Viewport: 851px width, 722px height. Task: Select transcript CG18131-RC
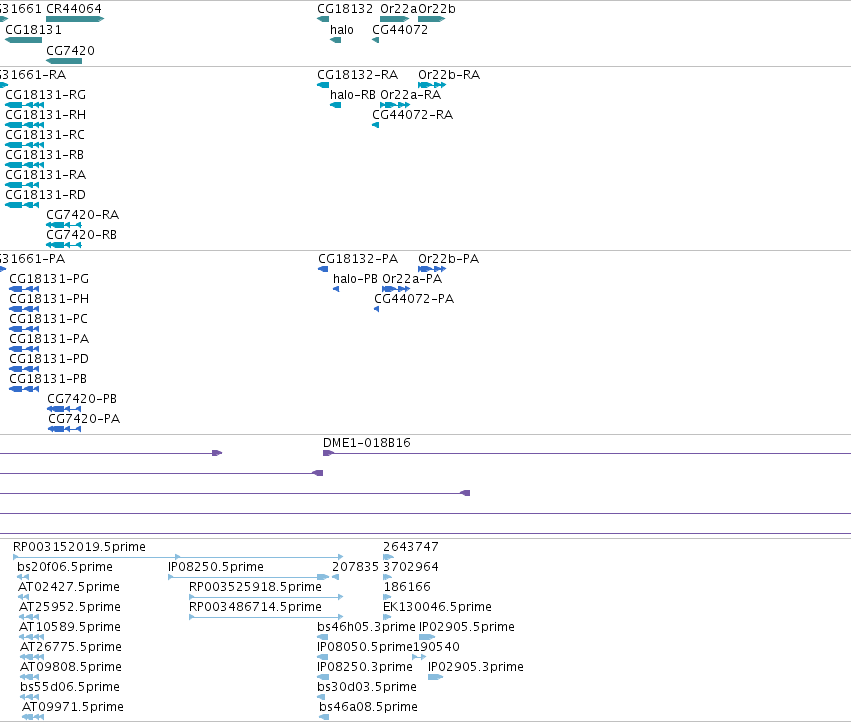(x=45, y=135)
